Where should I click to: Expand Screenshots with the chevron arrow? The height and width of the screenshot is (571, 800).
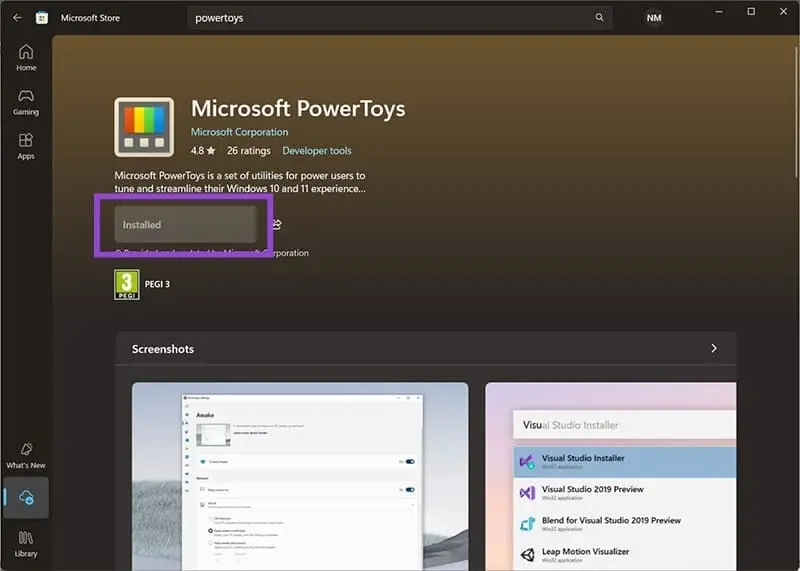[714, 349]
